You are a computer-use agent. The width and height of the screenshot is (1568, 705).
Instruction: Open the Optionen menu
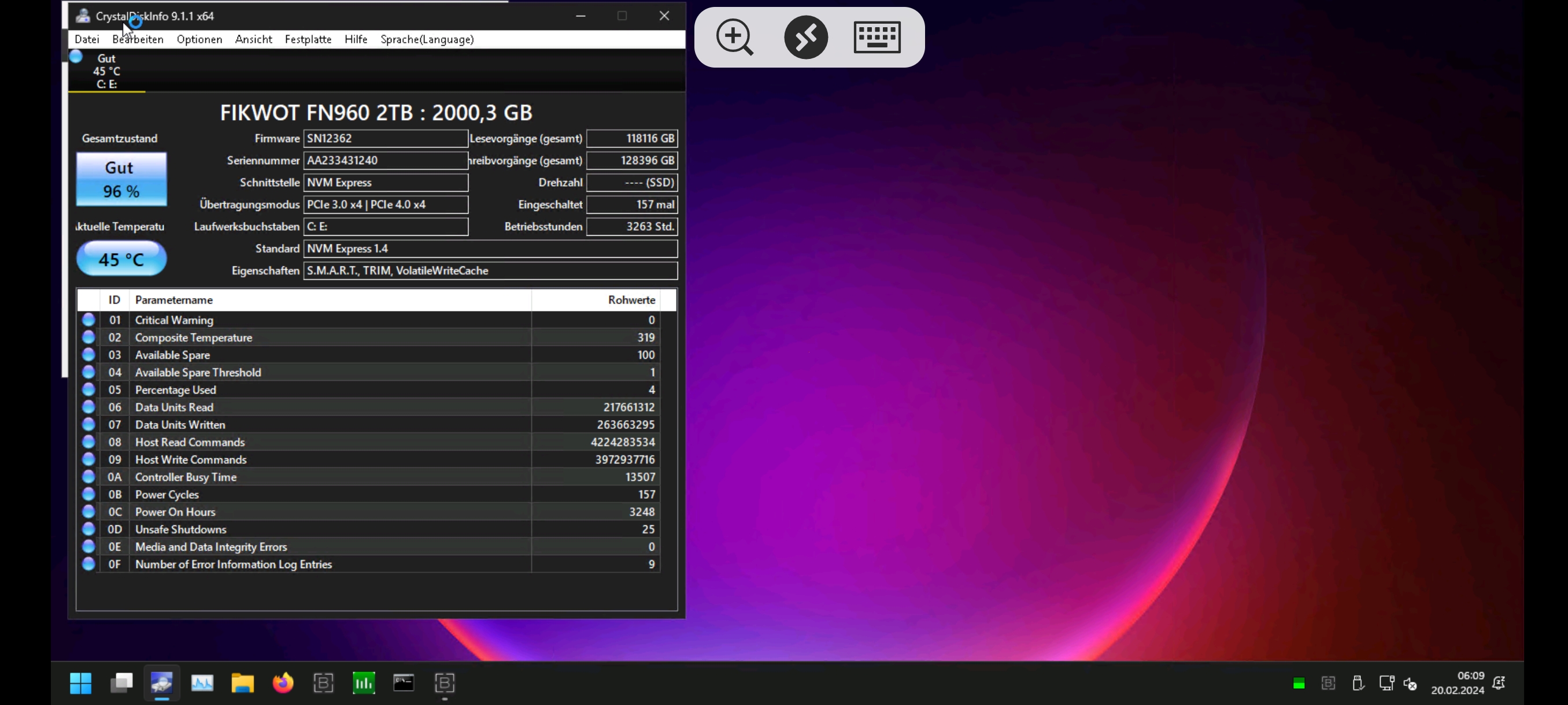point(199,39)
